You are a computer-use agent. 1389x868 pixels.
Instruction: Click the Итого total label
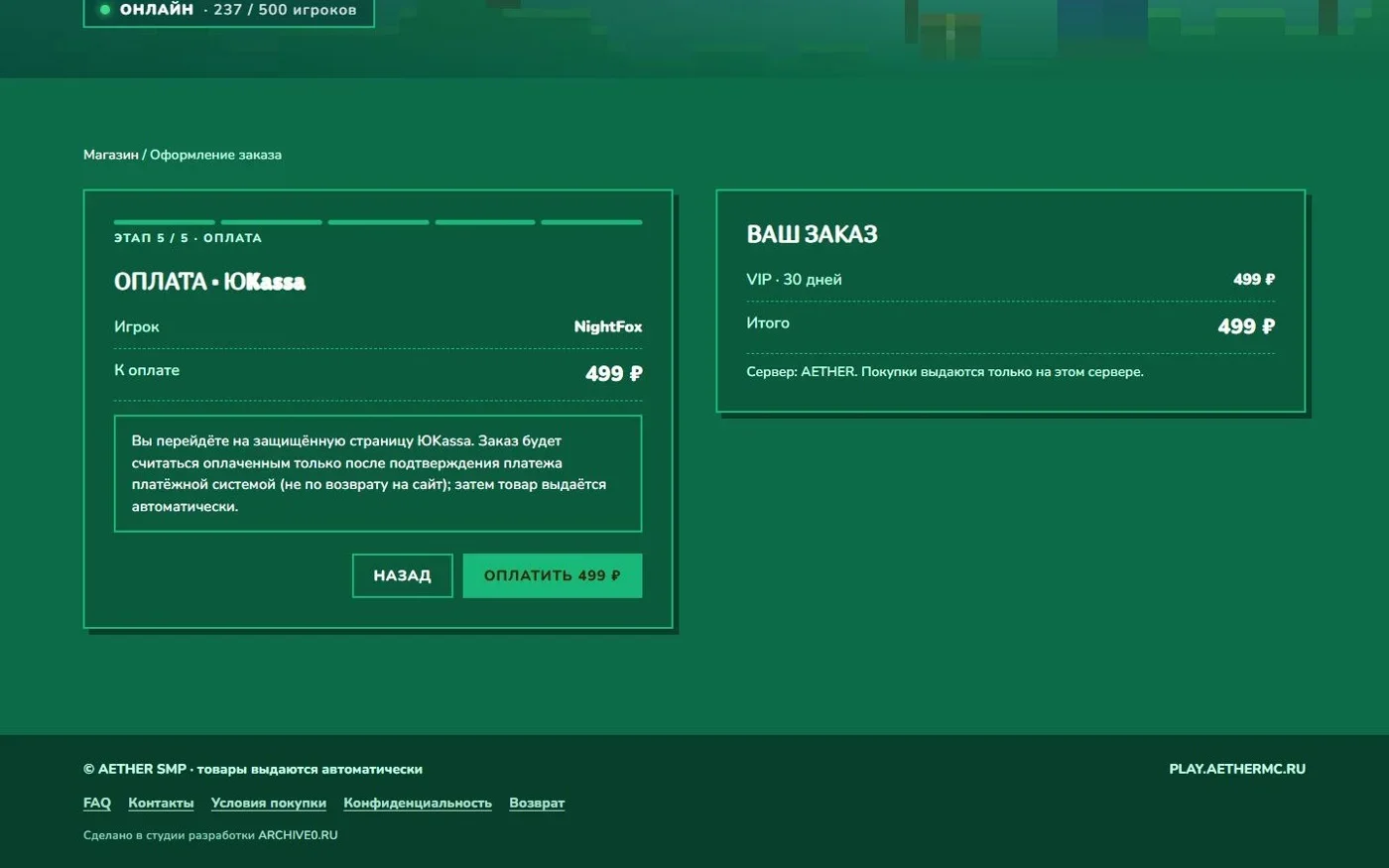point(768,323)
